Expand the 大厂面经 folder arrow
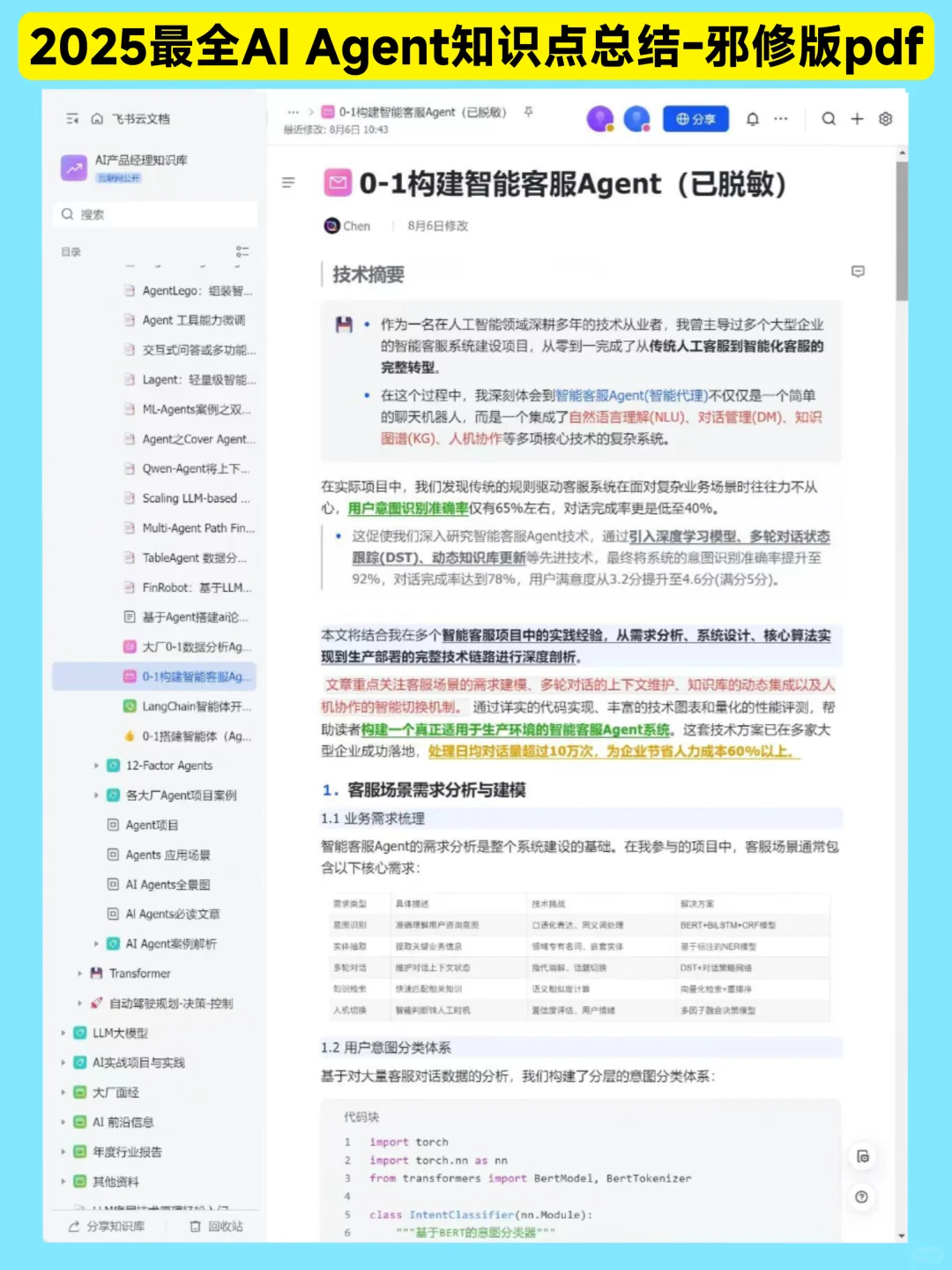 click(x=63, y=1092)
